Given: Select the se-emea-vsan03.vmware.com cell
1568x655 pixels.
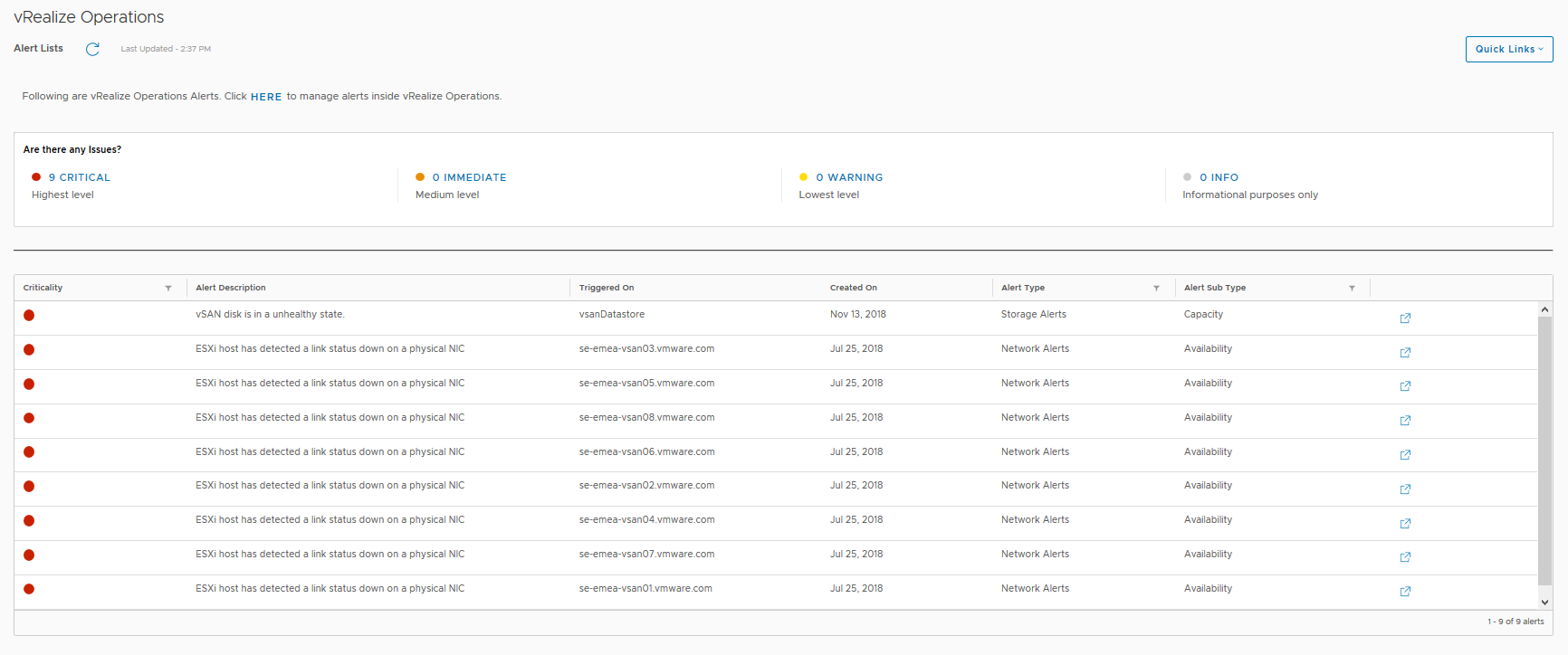Looking at the screenshot, I should pos(646,349).
